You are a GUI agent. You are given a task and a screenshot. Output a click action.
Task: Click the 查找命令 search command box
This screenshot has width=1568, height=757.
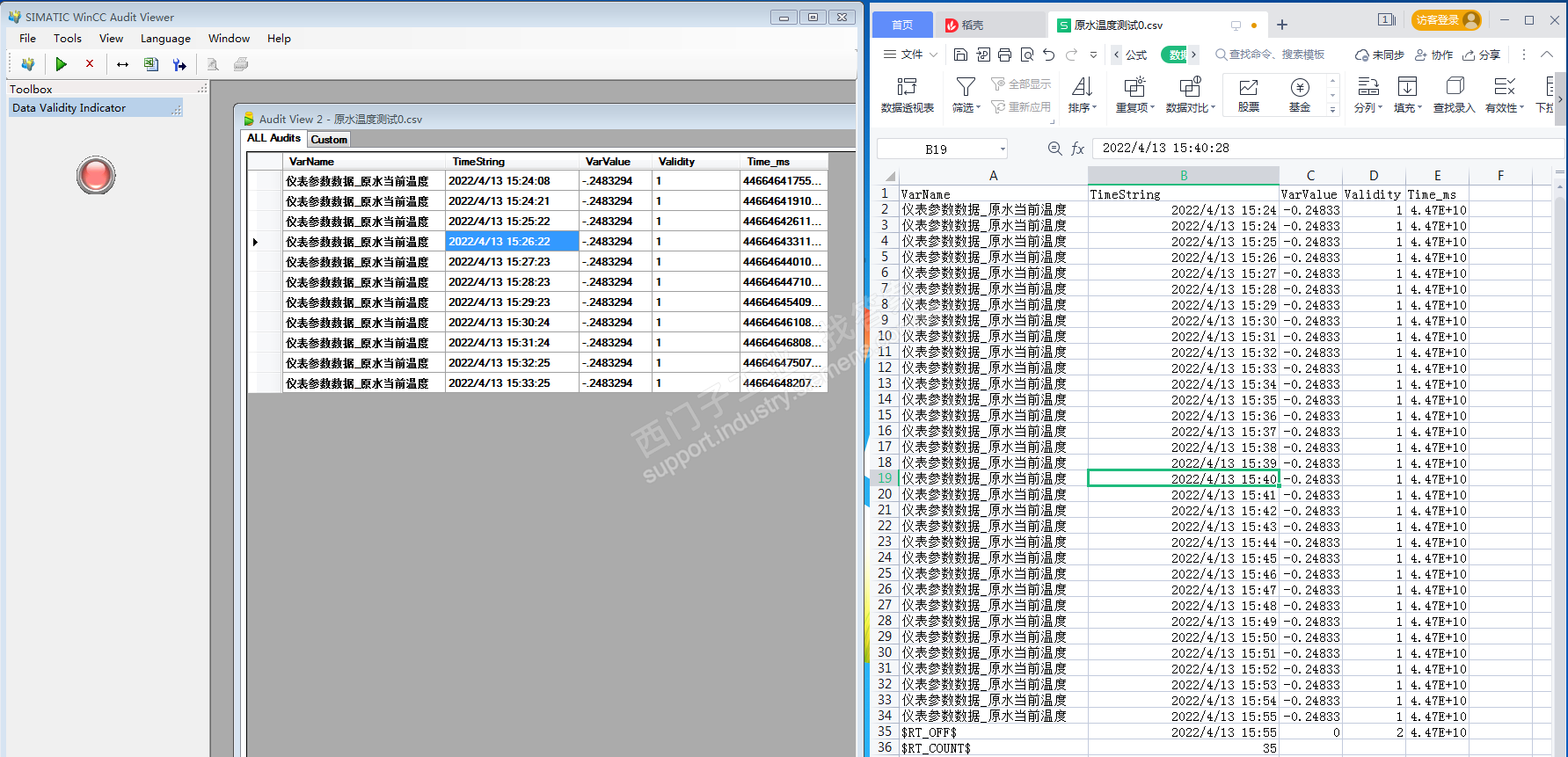pos(1270,55)
